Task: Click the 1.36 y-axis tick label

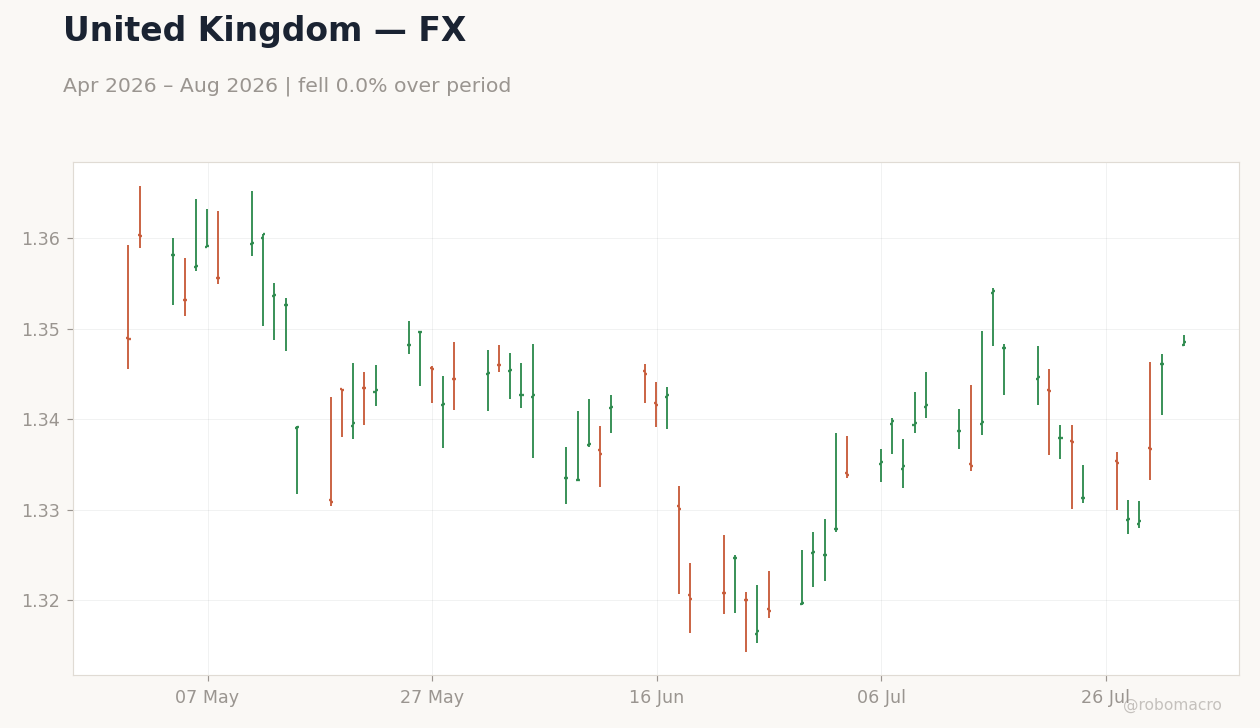Action: click(x=41, y=239)
